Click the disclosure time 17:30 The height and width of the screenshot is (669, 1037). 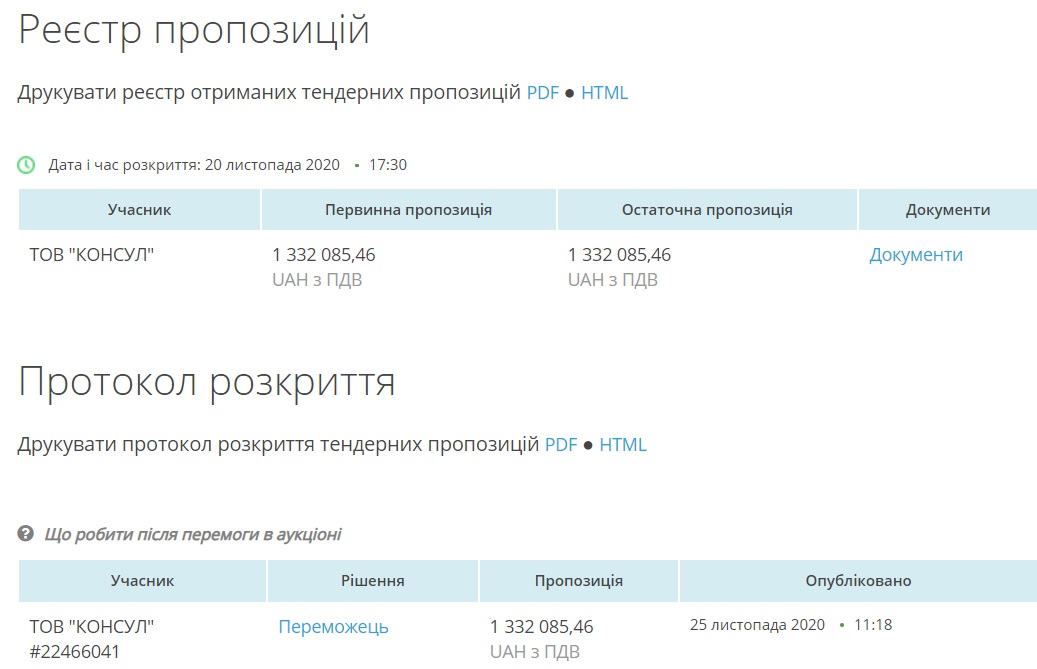(388, 165)
